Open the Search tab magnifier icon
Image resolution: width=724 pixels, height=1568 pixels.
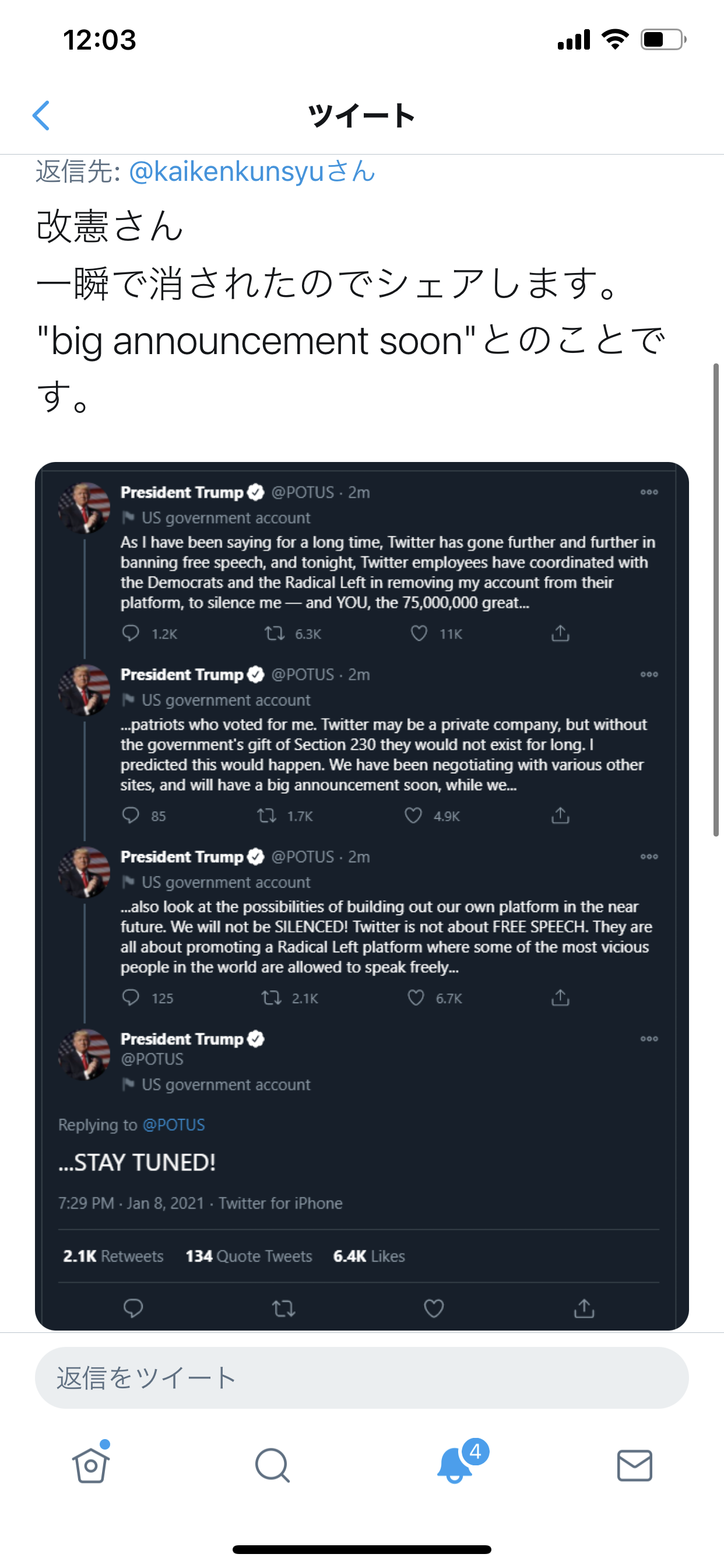[x=272, y=1465]
